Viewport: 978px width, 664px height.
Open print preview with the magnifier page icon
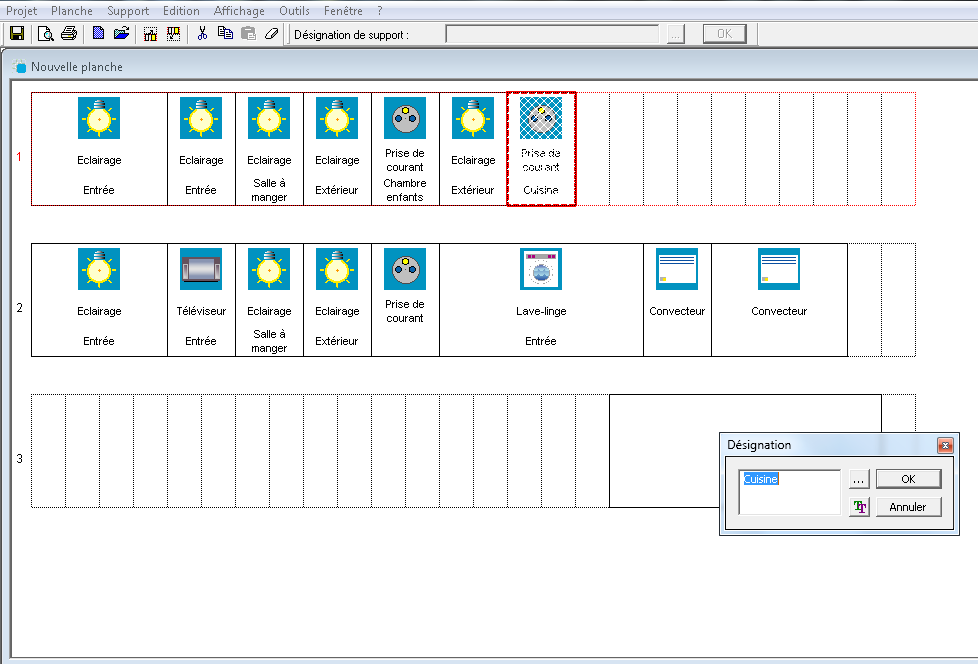coord(45,34)
